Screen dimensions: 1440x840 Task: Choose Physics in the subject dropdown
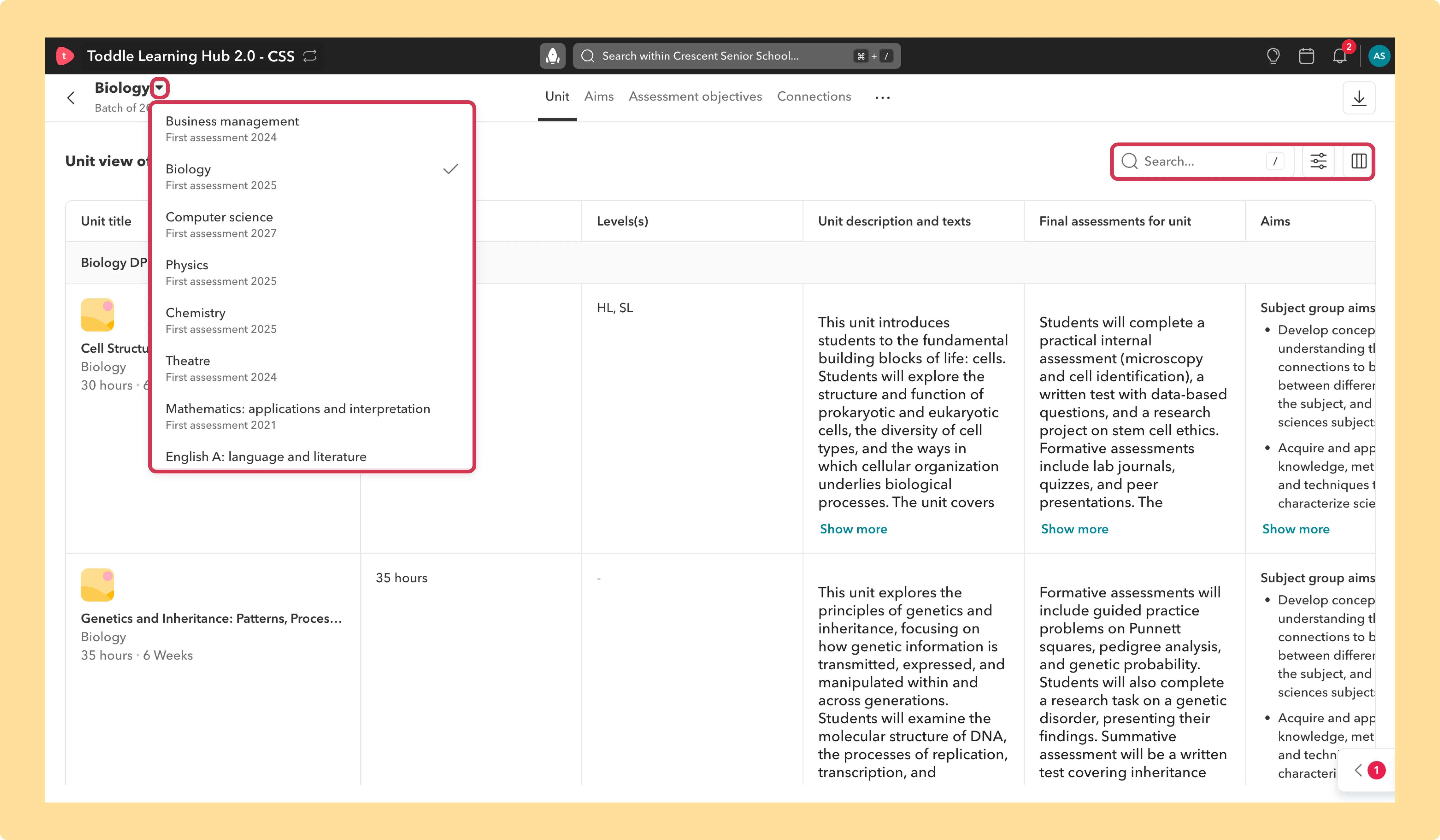click(312, 273)
